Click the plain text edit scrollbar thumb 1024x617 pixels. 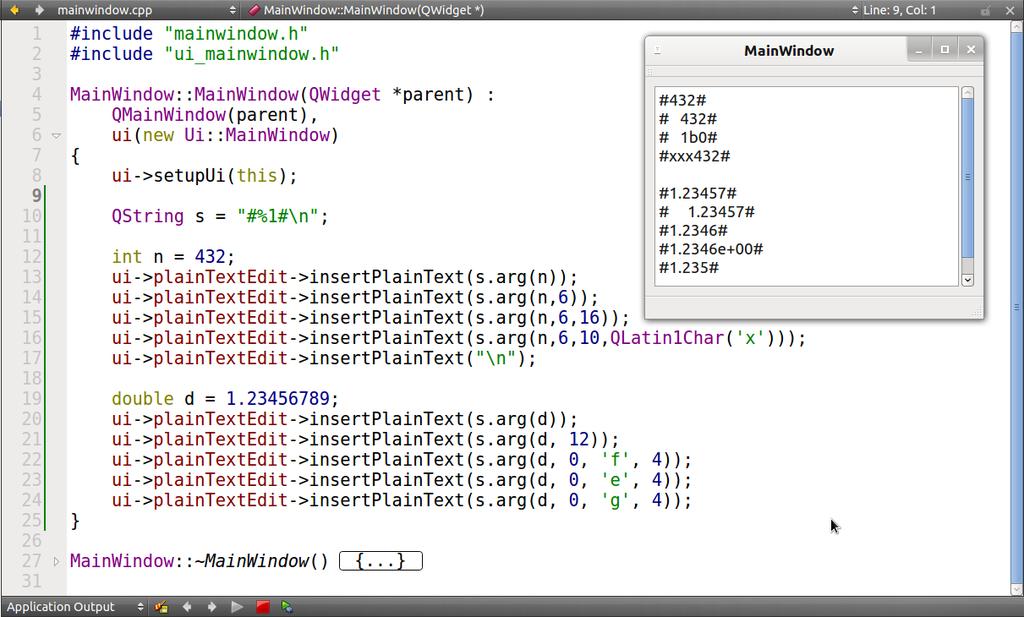[968, 178]
